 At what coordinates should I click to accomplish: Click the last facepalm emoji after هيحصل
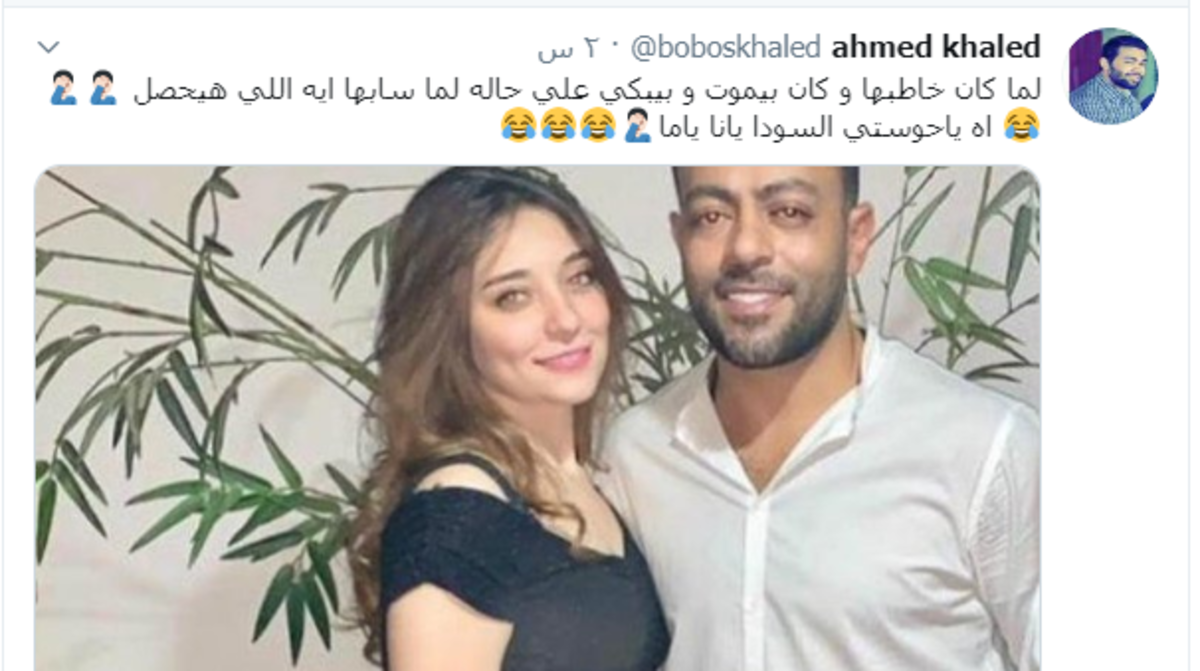pyautogui.click(x=64, y=89)
